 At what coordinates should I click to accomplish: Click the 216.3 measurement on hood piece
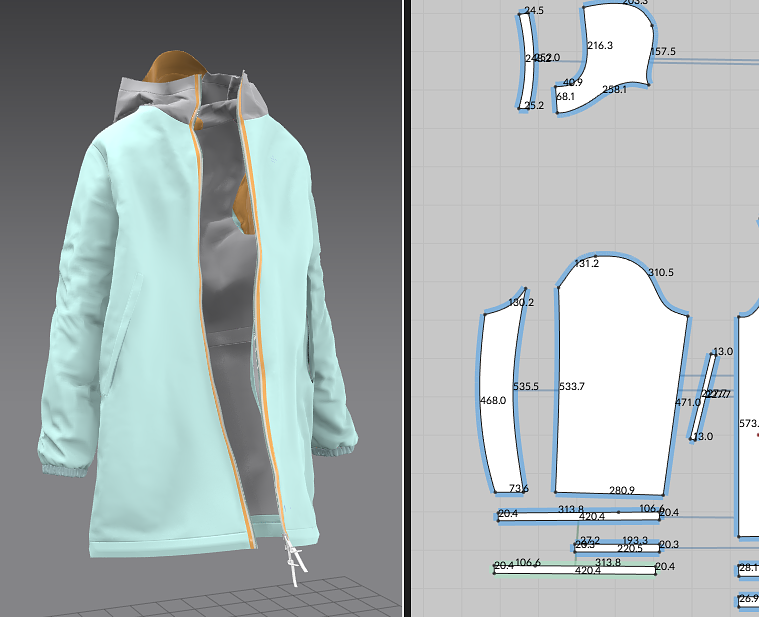pyautogui.click(x=600, y=45)
